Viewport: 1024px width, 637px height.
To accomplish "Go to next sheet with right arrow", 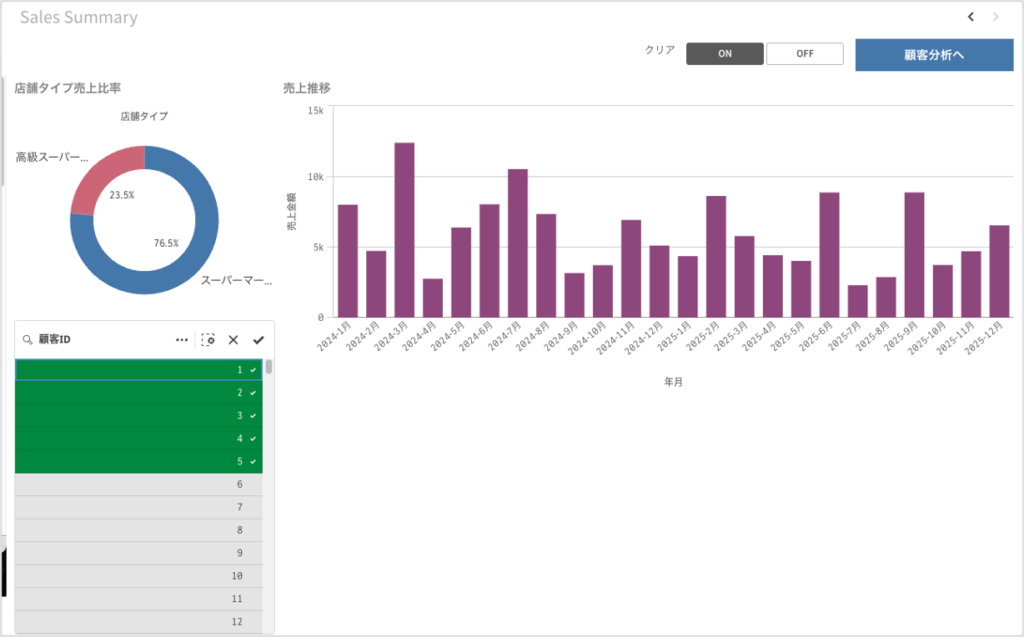I will [x=995, y=17].
